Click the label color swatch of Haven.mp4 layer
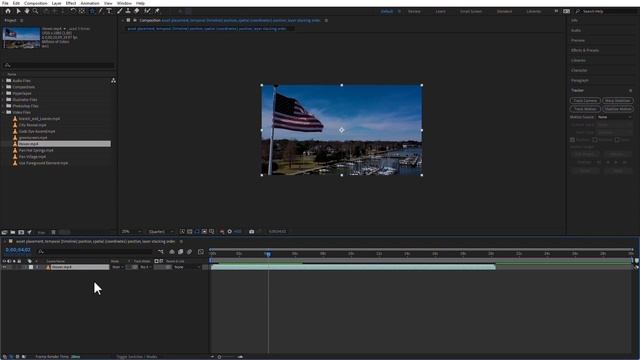 point(31,267)
